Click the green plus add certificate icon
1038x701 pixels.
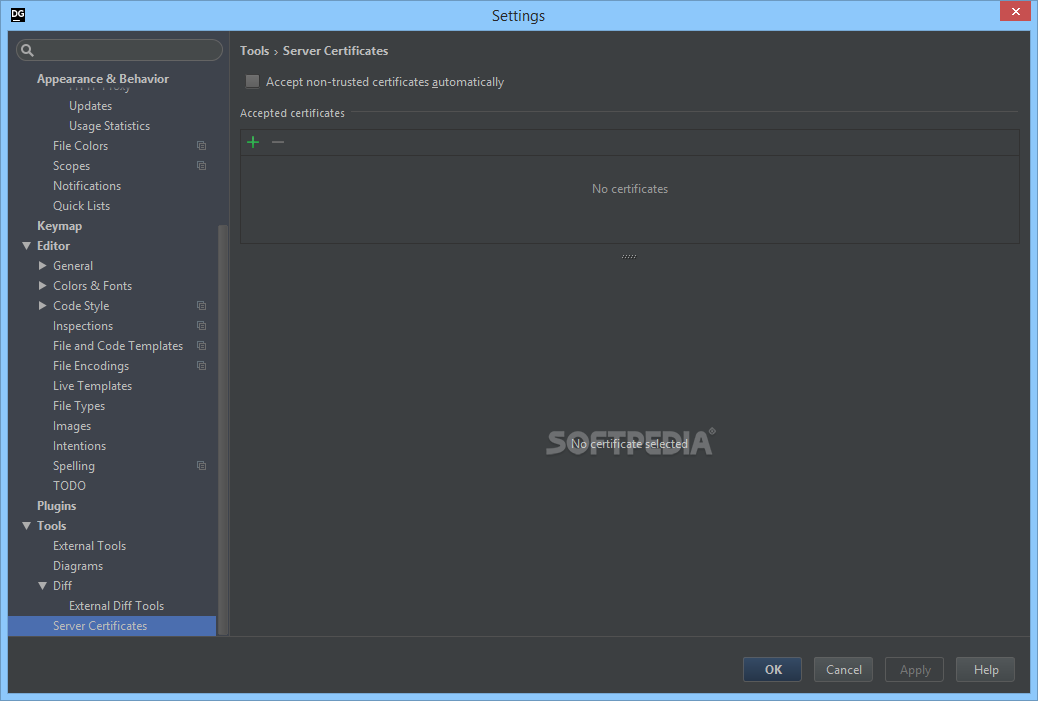tap(253, 142)
